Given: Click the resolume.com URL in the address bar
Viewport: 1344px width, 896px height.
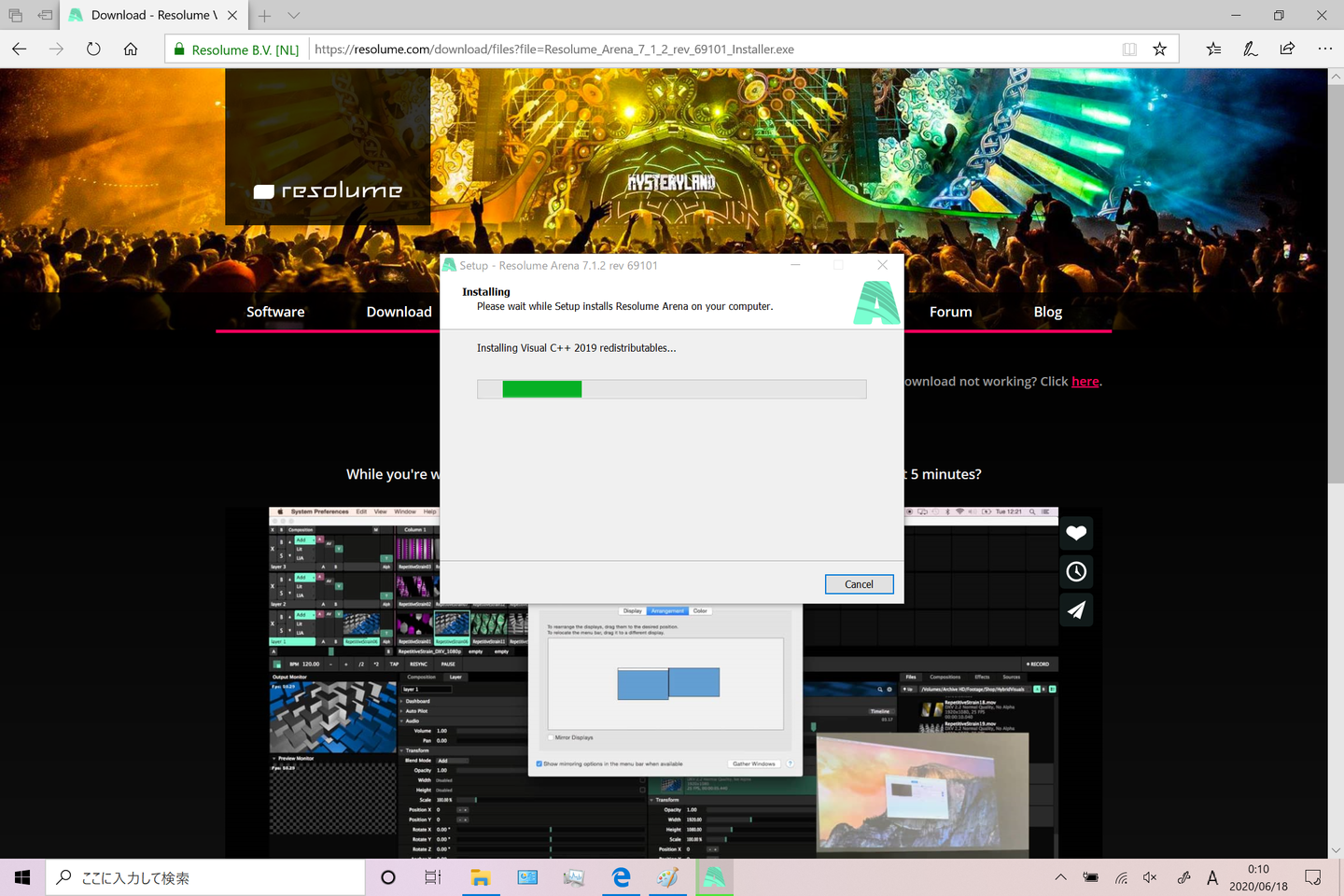Looking at the screenshot, I should 554,49.
